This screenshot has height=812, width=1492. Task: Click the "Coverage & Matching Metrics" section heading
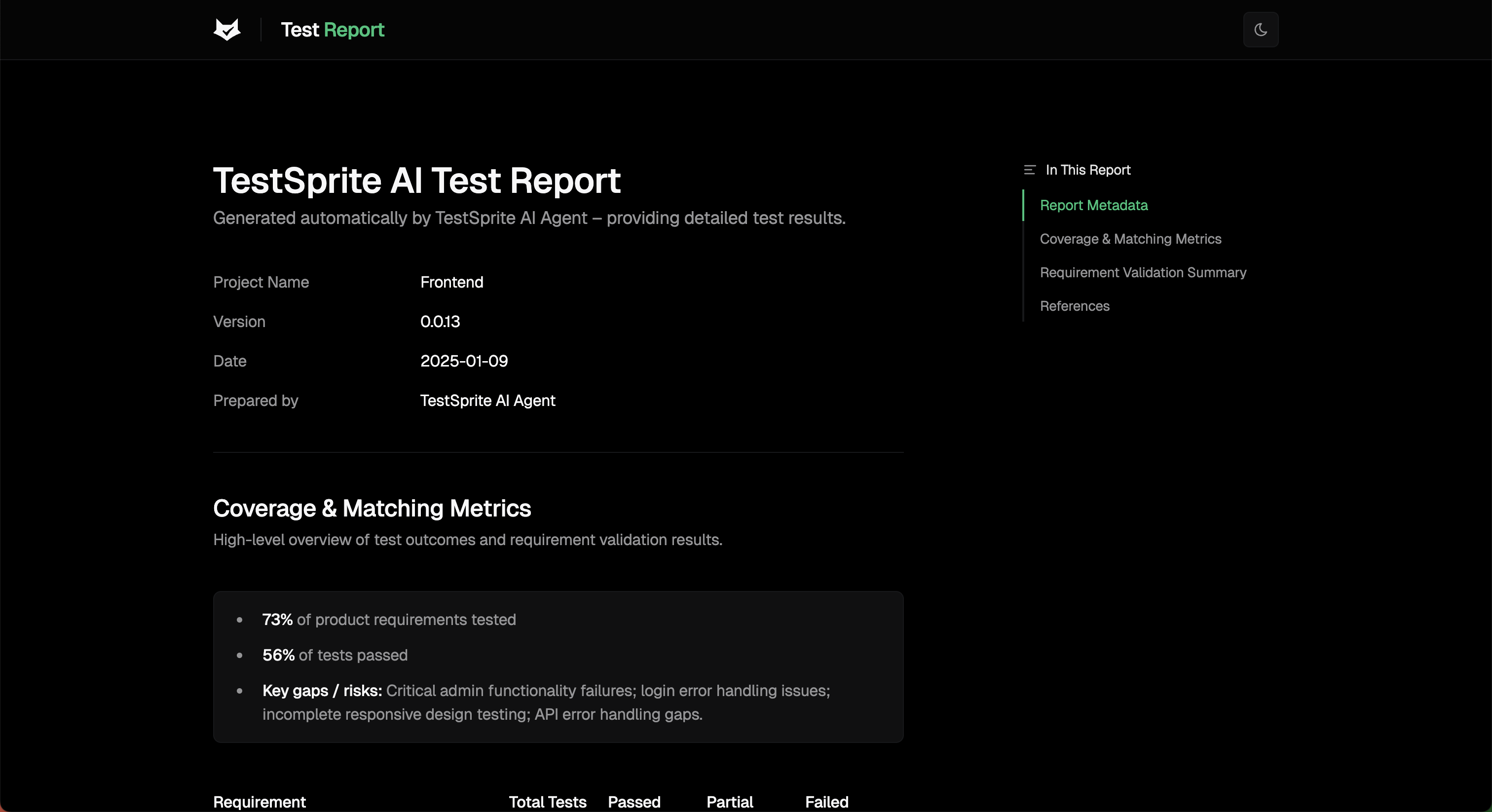[372, 508]
